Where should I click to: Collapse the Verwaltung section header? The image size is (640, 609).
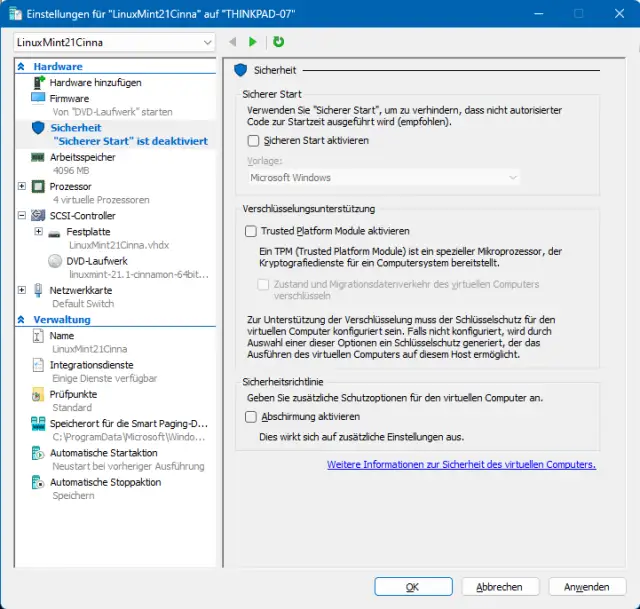23,320
